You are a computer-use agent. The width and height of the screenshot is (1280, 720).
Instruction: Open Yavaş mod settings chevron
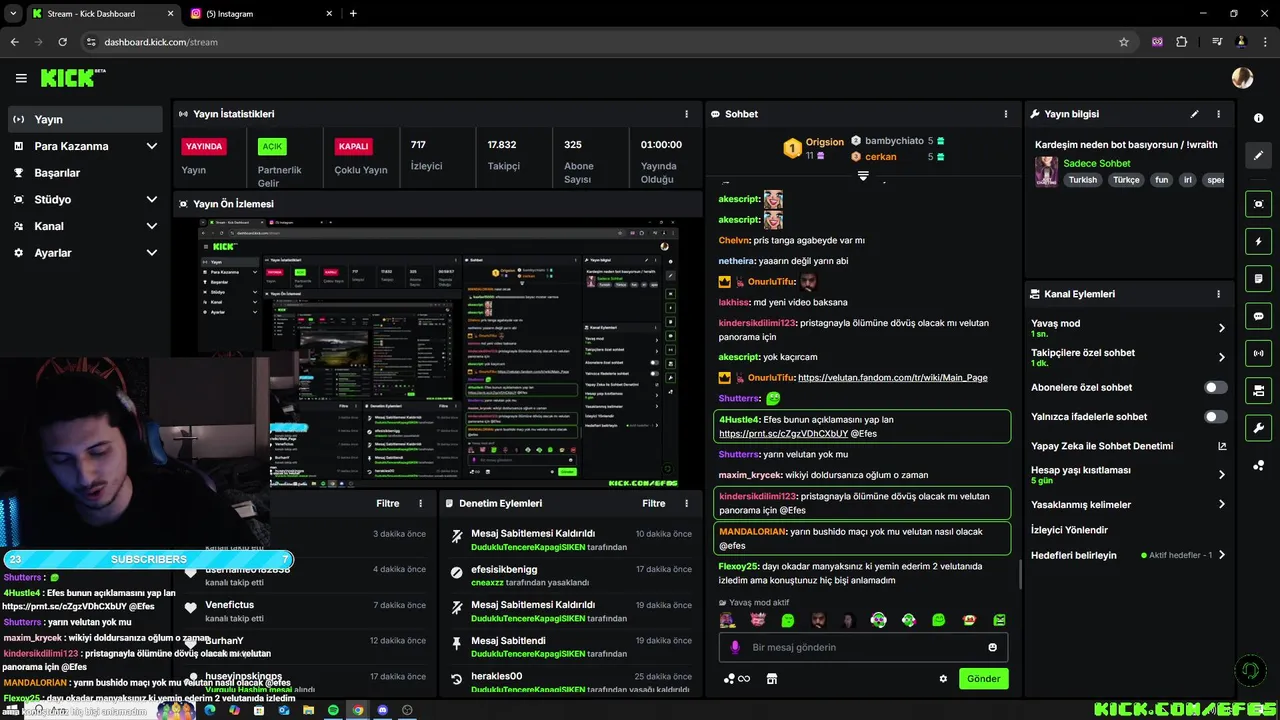pyautogui.click(x=1221, y=328)
